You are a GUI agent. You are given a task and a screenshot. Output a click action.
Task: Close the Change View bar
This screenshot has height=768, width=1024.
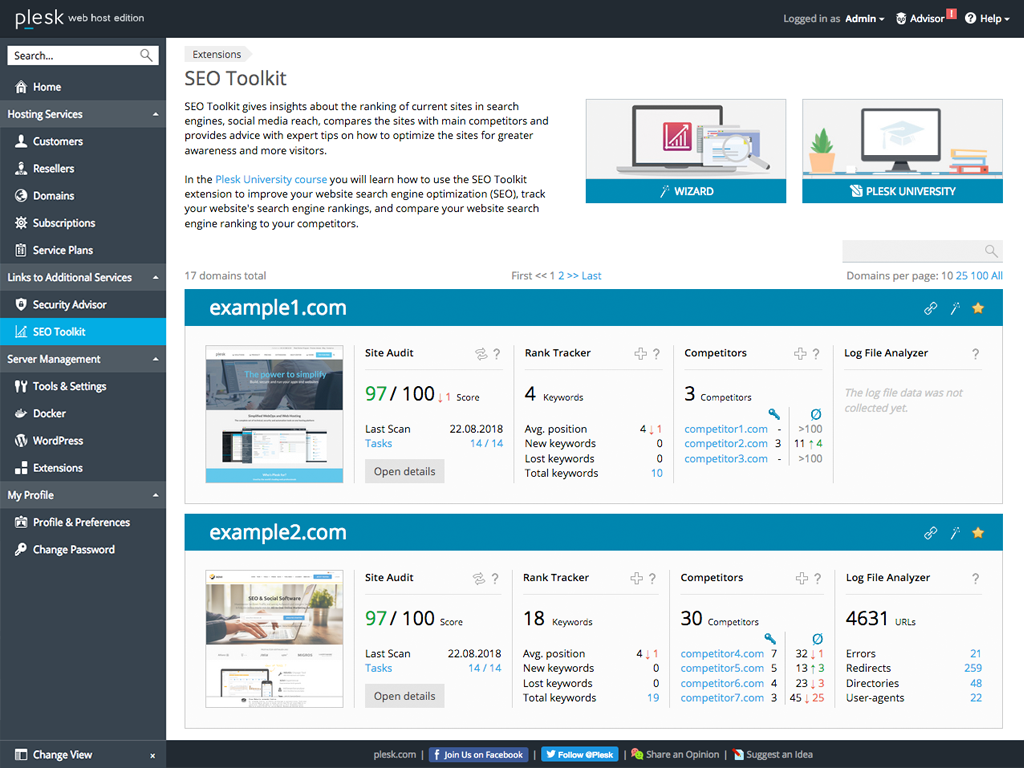[152, 756]
